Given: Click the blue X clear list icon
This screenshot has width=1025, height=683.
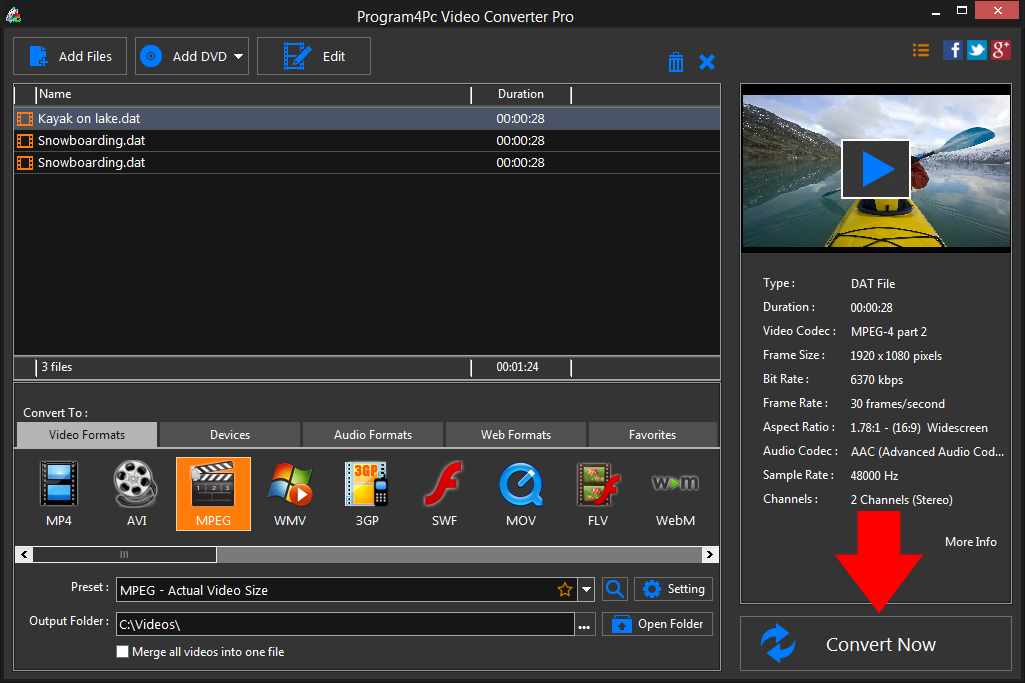Looking at the screenshot, I should tap(707, 62).
